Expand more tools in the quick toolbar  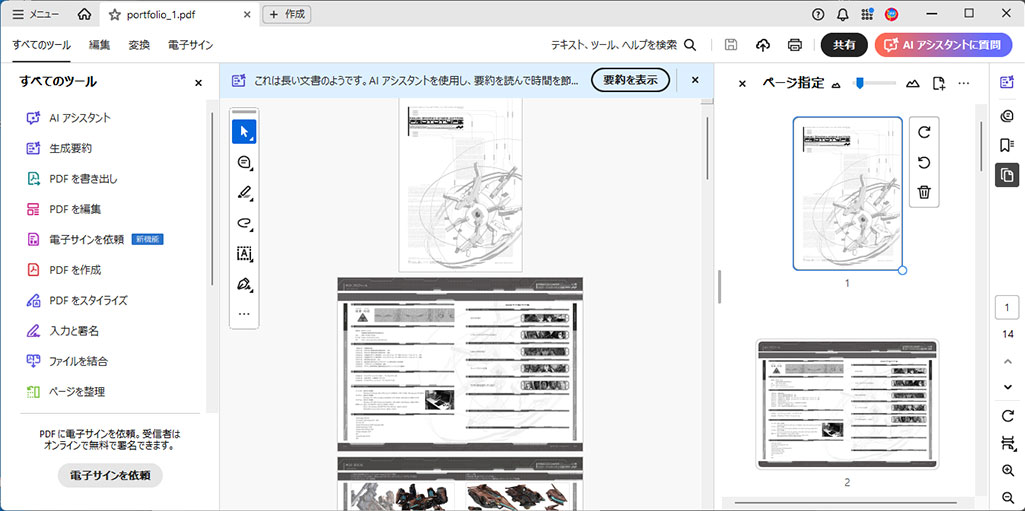tap(243, 314)
